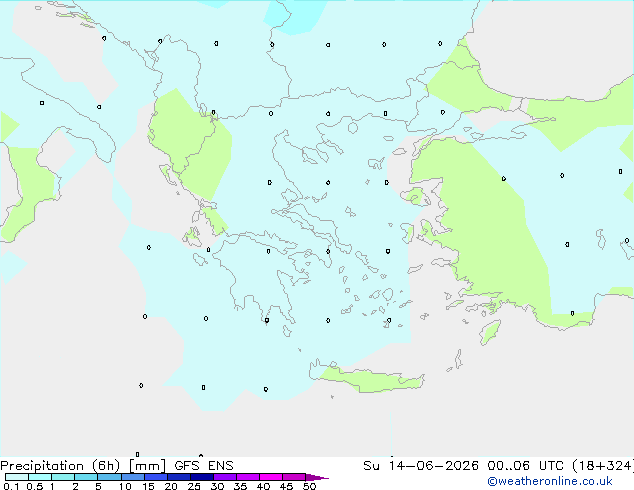Click the '0.1' legend scale label
Viewport: 634px width, 490px height.
pos(11,486)
